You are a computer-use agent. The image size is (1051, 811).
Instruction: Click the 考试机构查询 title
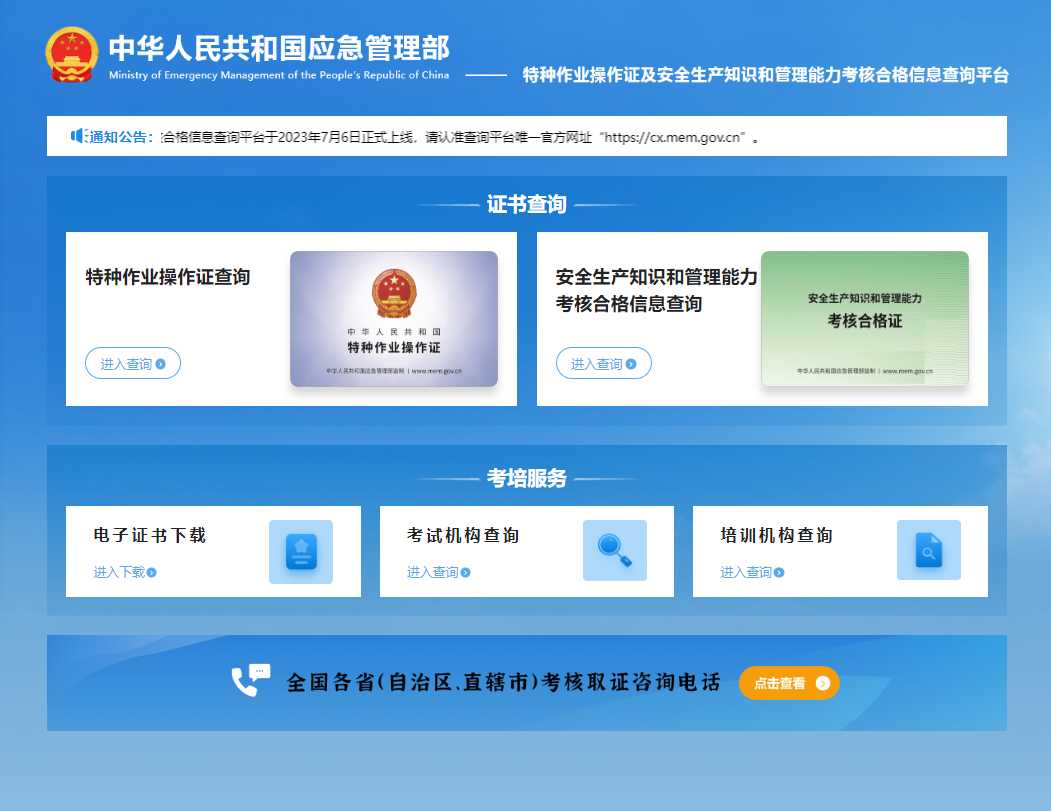[463, 536]
